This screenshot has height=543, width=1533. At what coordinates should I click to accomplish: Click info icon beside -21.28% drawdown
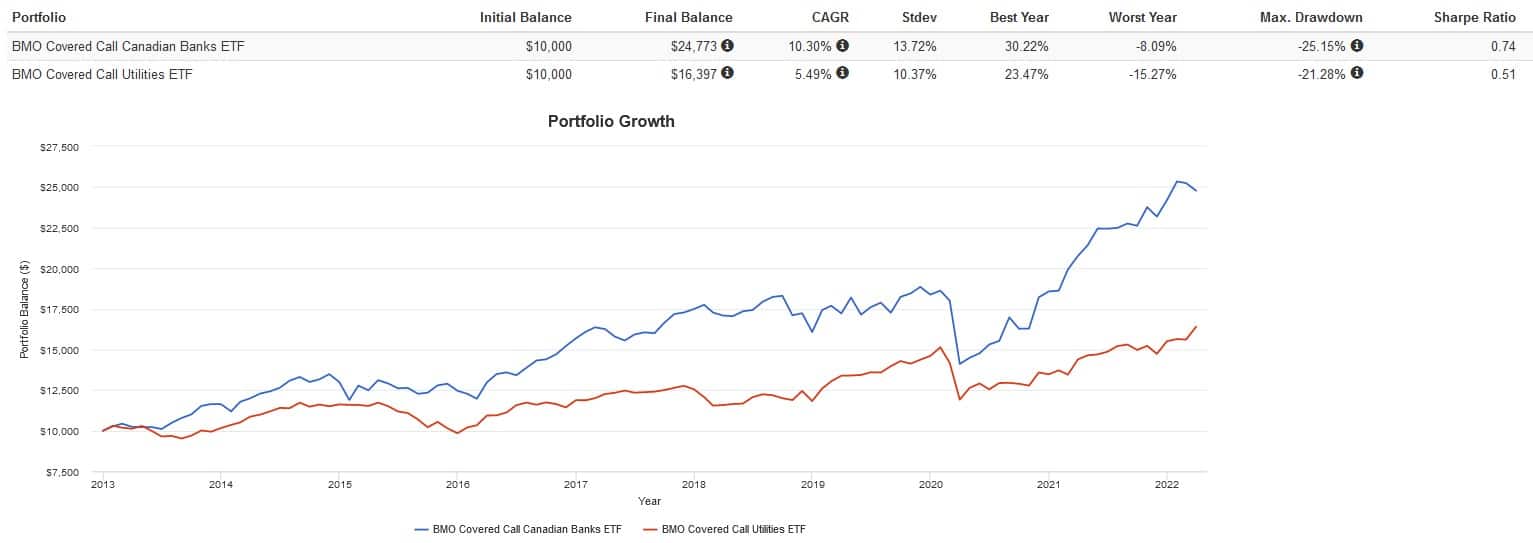[x=1357, y=73]
